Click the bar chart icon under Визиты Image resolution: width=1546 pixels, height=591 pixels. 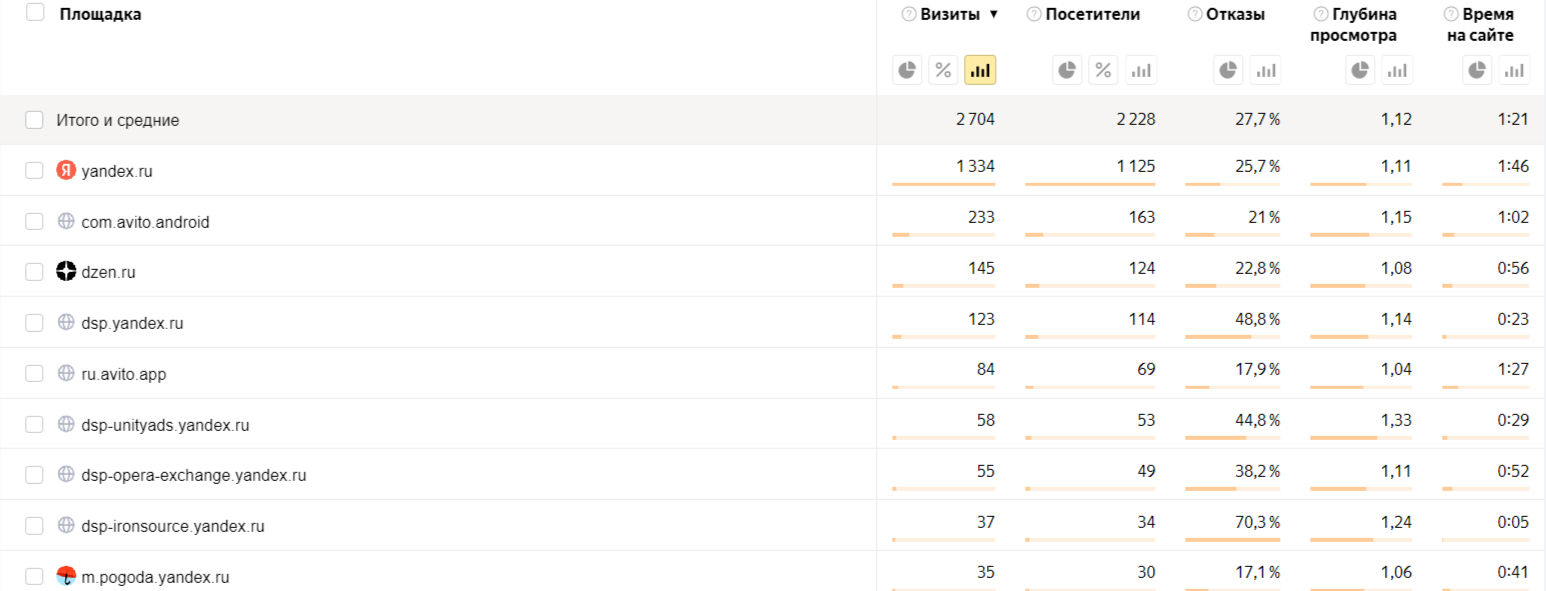980,70
